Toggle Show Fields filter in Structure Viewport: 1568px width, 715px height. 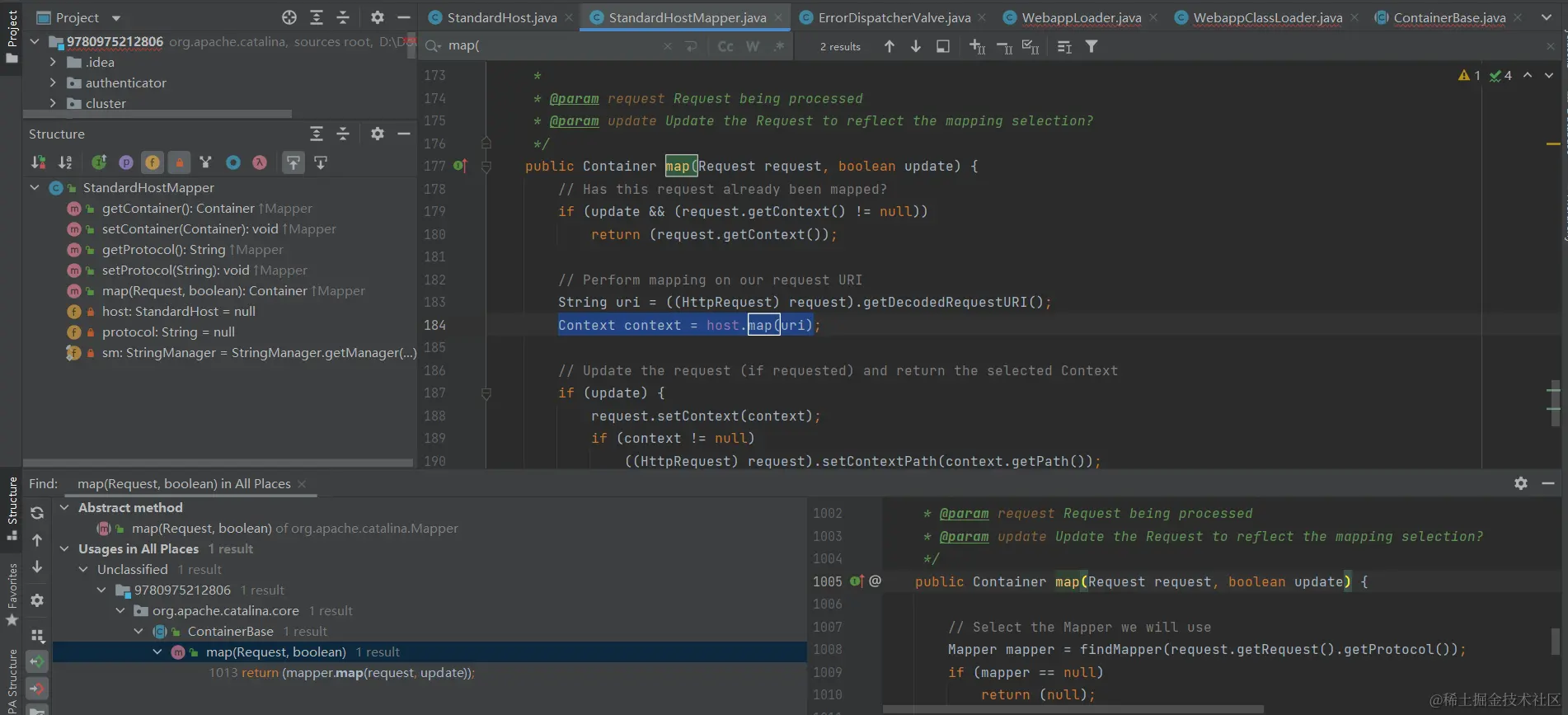tap(152, 162)
